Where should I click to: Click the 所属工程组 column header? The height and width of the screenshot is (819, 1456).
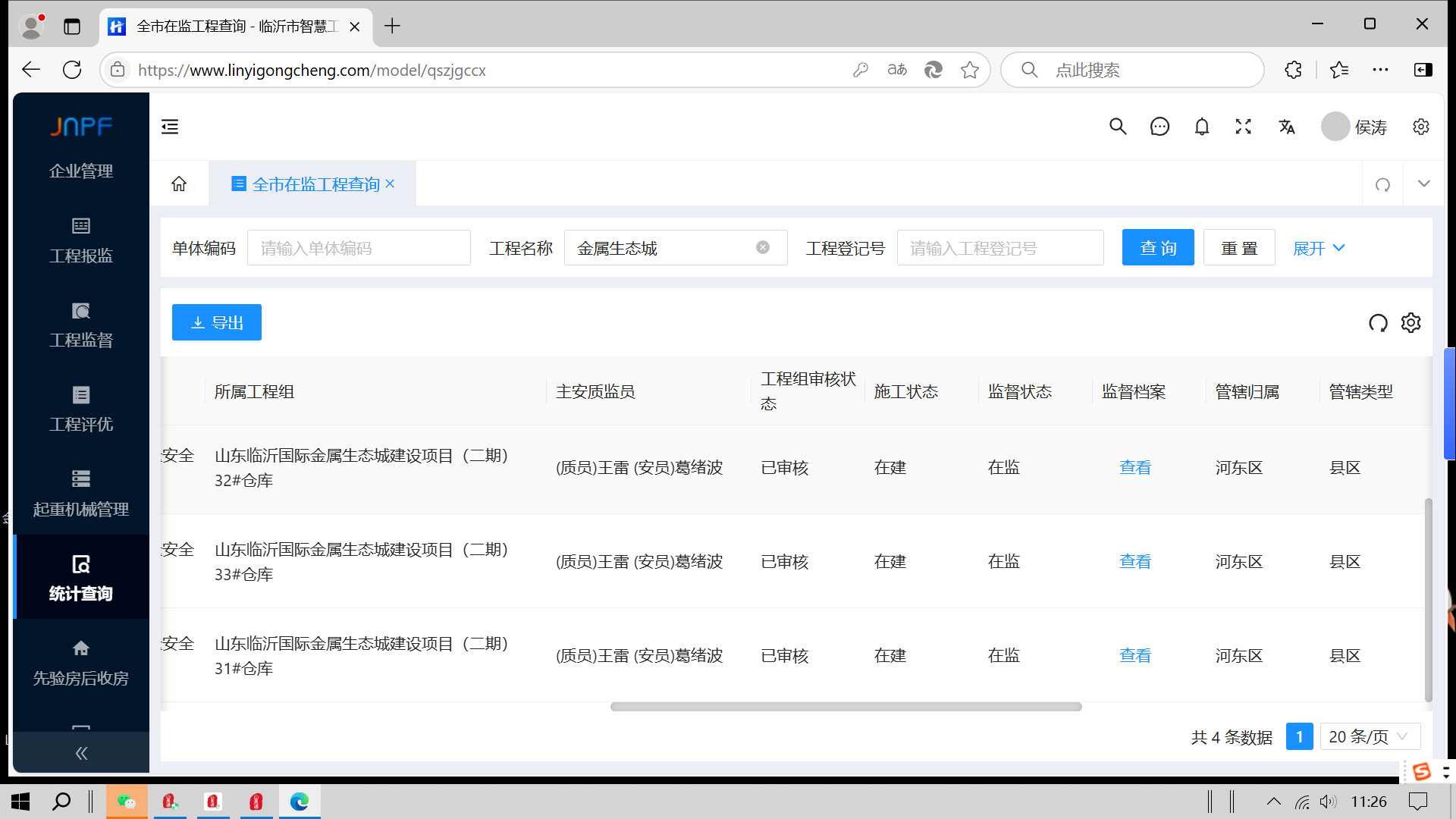tap(254, 392)
